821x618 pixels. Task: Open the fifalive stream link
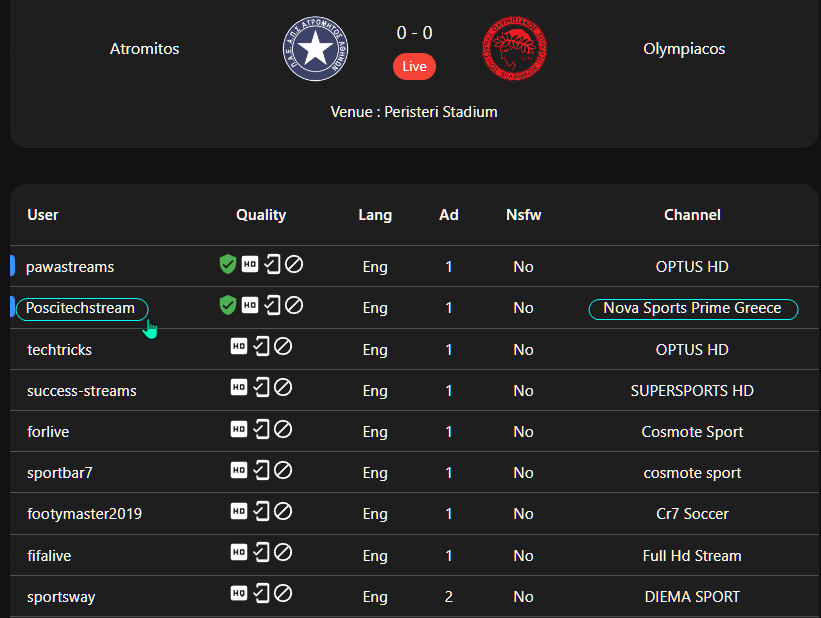(x=49, y=556)
